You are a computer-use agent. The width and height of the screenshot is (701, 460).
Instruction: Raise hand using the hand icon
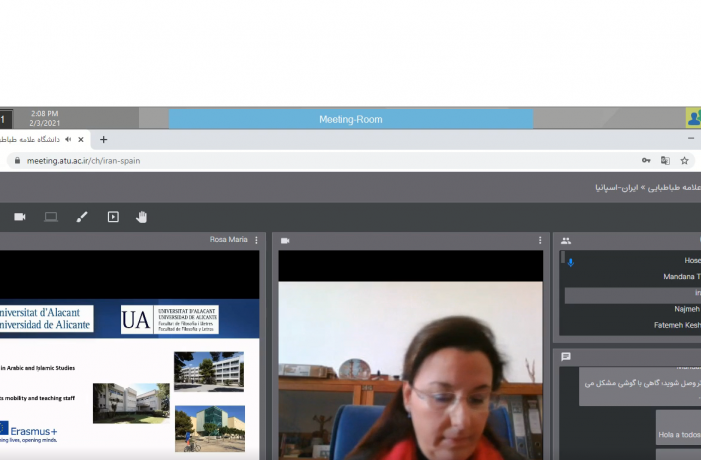[x=142, y=217]
